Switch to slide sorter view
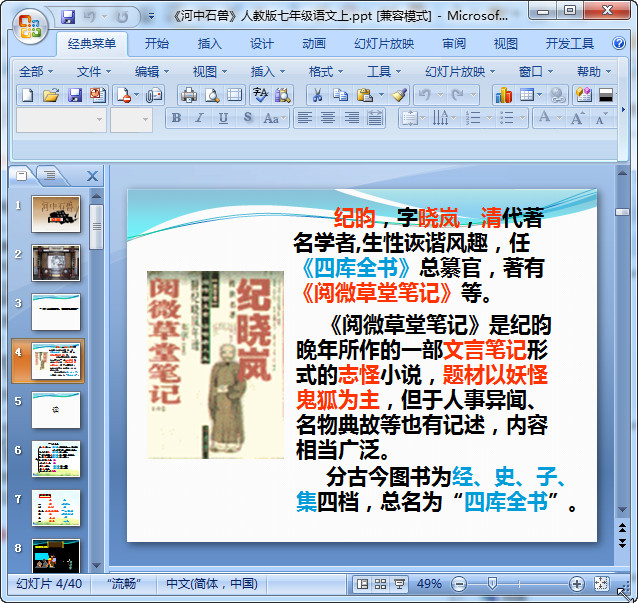 click(380, 584)
